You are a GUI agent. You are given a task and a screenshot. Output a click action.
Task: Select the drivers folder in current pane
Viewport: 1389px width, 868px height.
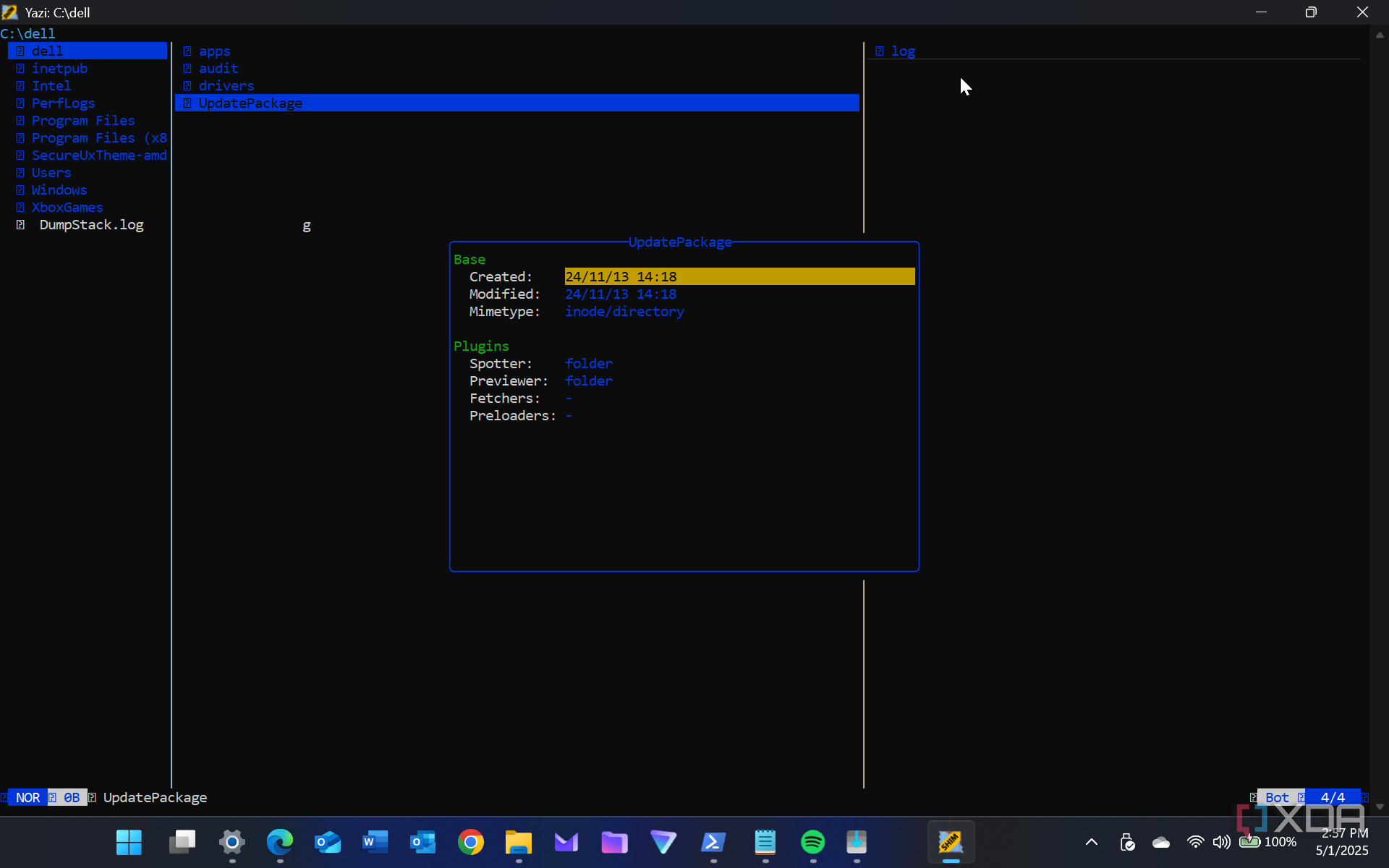coord(226,85)
